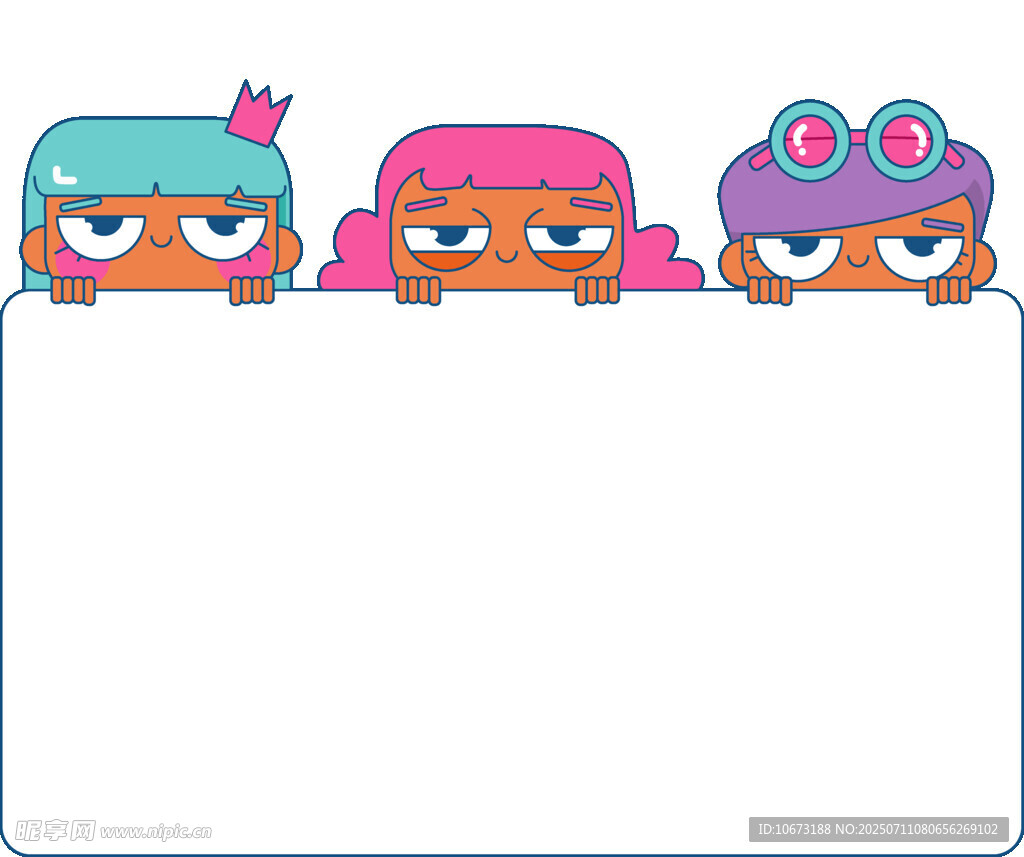The height and width of the screenshot is (857, 1024).
Task: Open the www.nipic.cn watermark link
Action: (156, 831)
